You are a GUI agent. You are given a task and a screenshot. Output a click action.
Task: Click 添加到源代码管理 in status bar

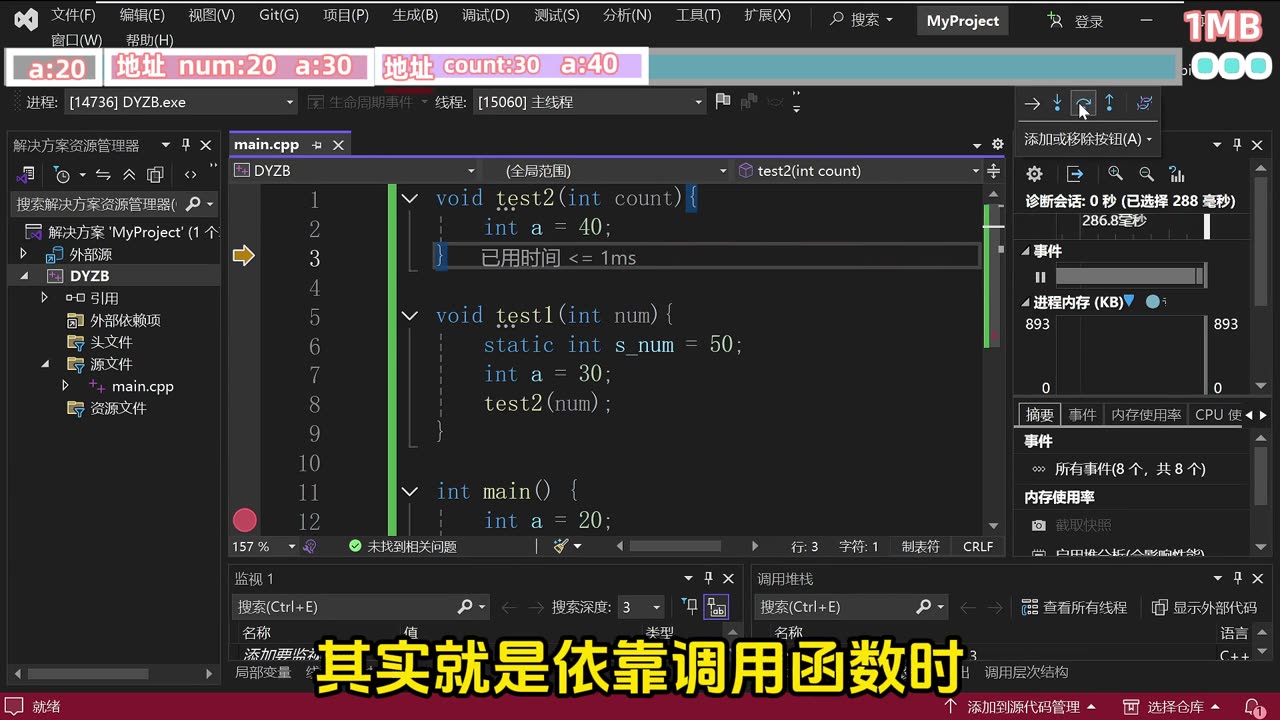click(x=1018, y=707)
